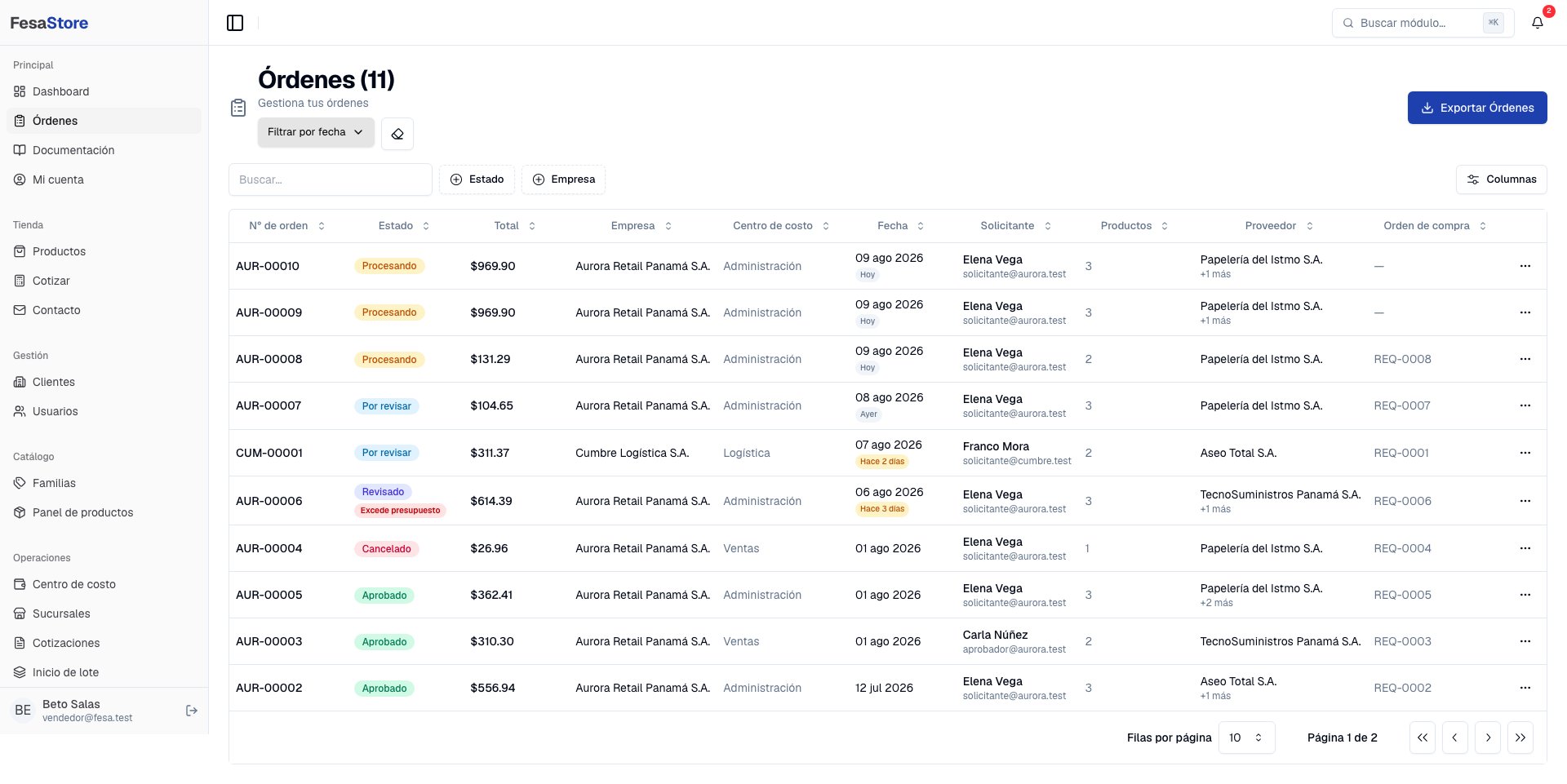This screenshot has height=784, width=1567.
Task: Open the Estado filter dropdown
Action: pyautogui.click(x=477, y=179)
